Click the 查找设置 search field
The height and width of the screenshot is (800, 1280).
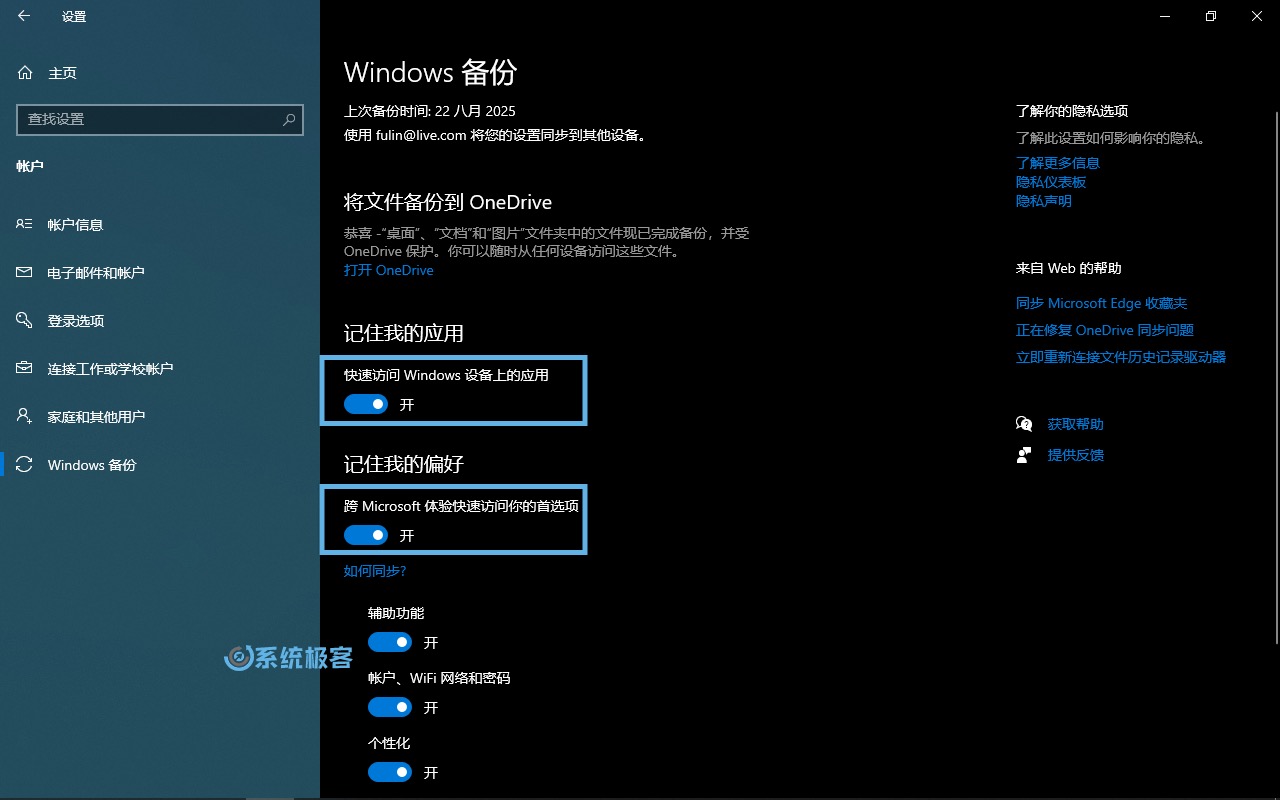pyautogui.click(x=160, y=119)
